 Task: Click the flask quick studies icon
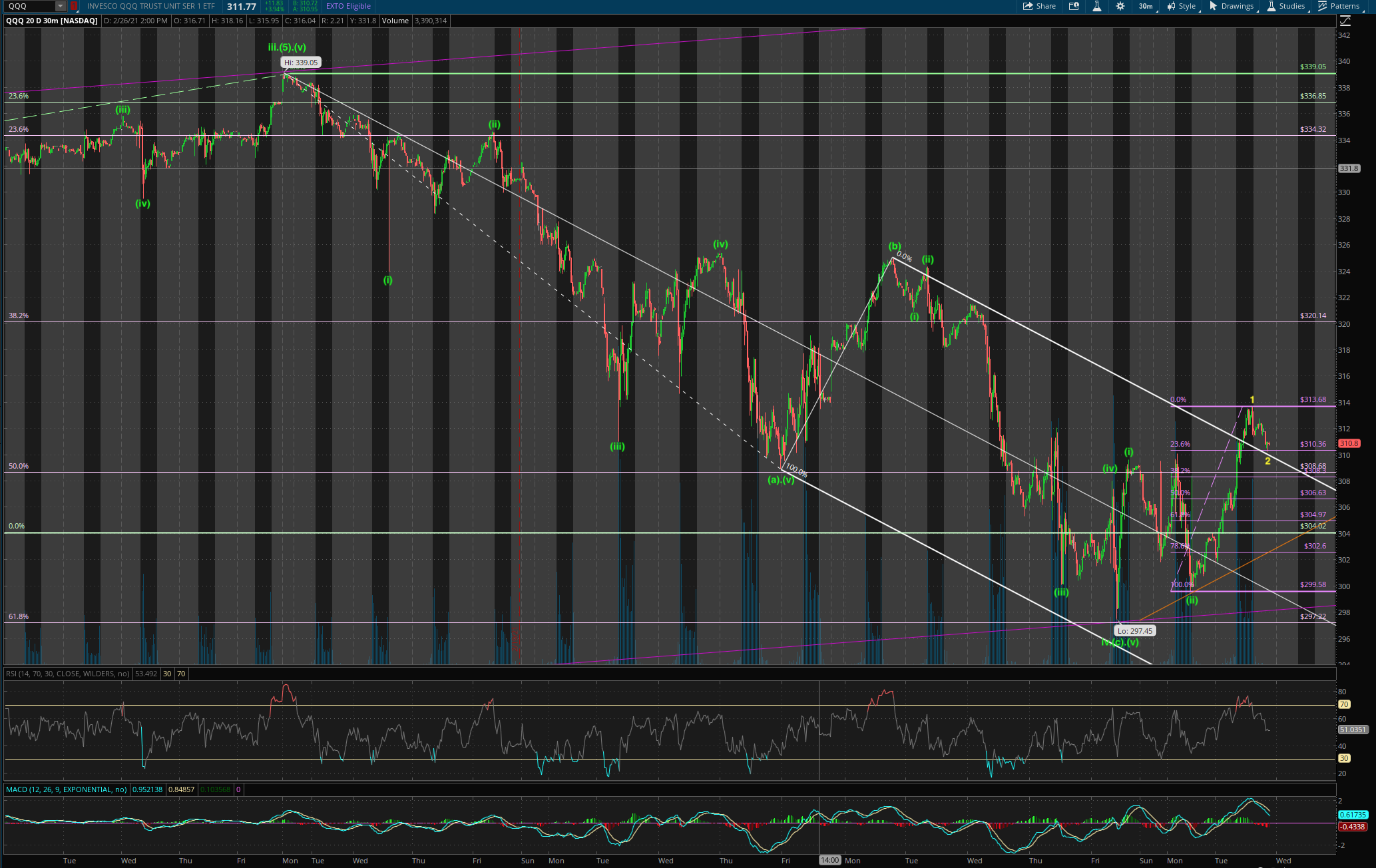(1096, 6)
